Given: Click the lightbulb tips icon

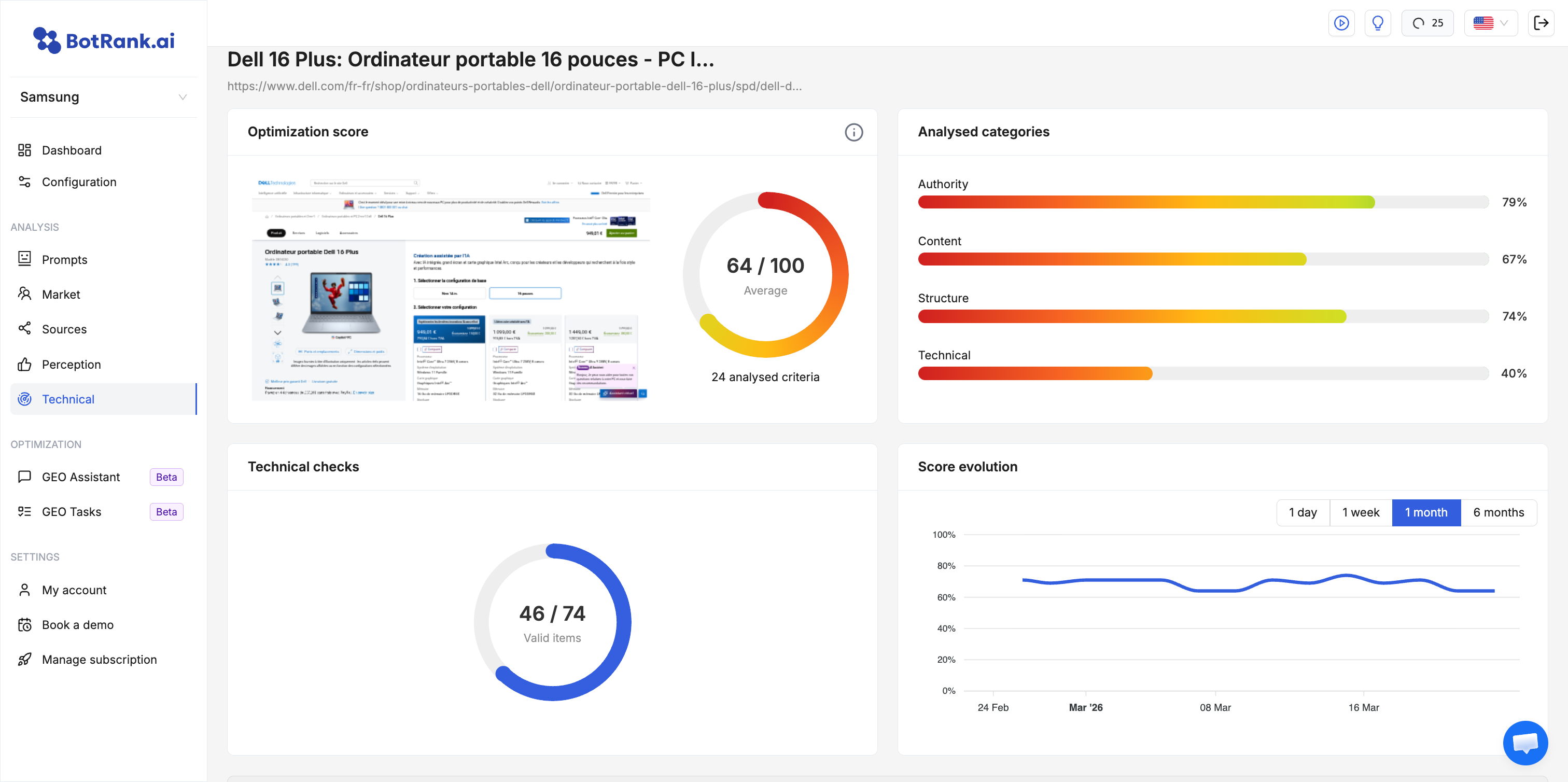Looking at the screenshot, I should [x=1378, y=23].
